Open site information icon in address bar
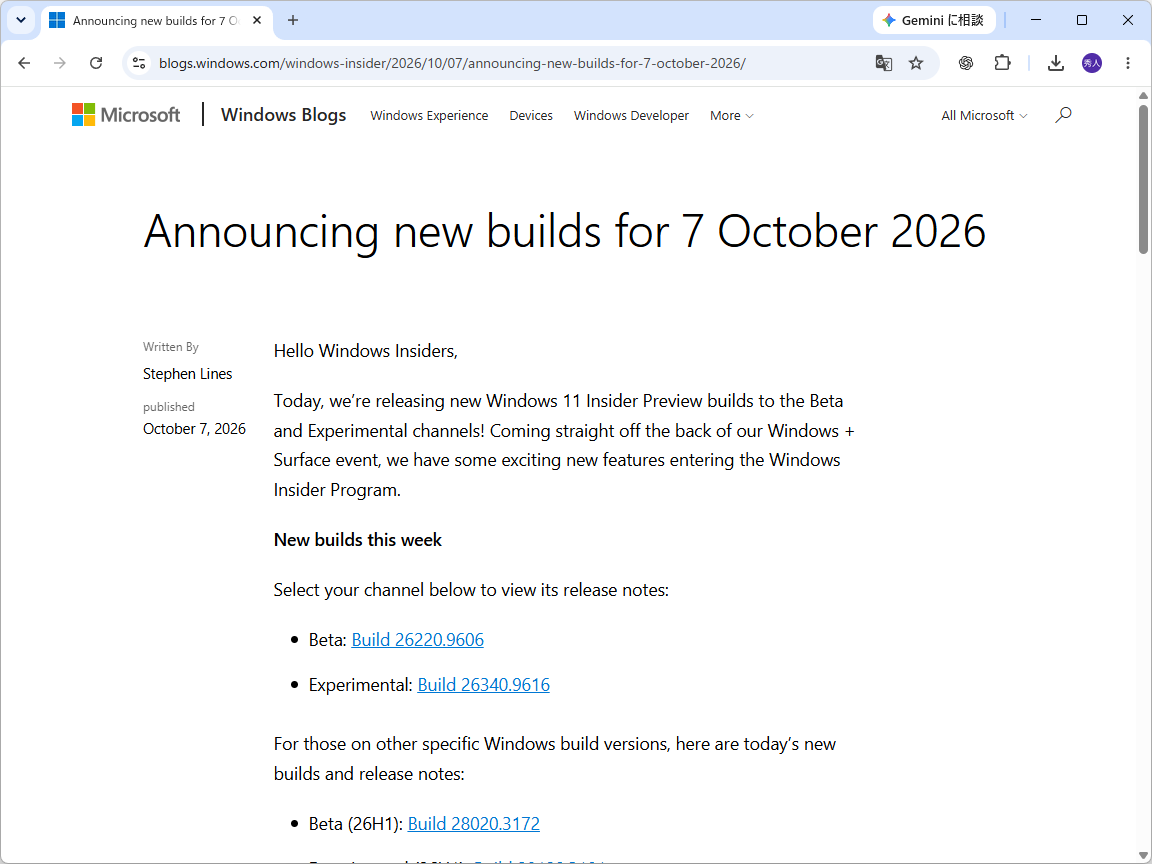1152x864 pixels. [139, 63]
